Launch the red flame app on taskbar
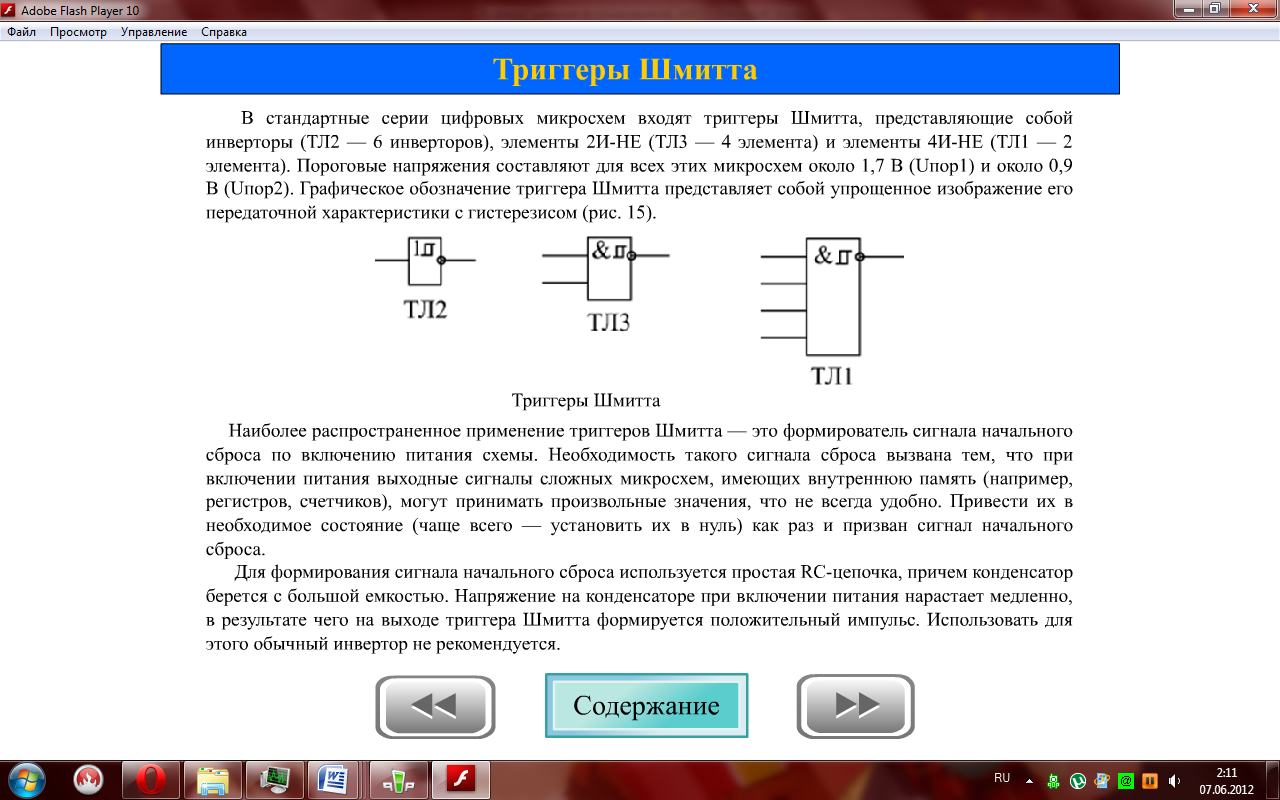Image resolution: width=1280 pixels, height=800 pixels. coord(89,779)
